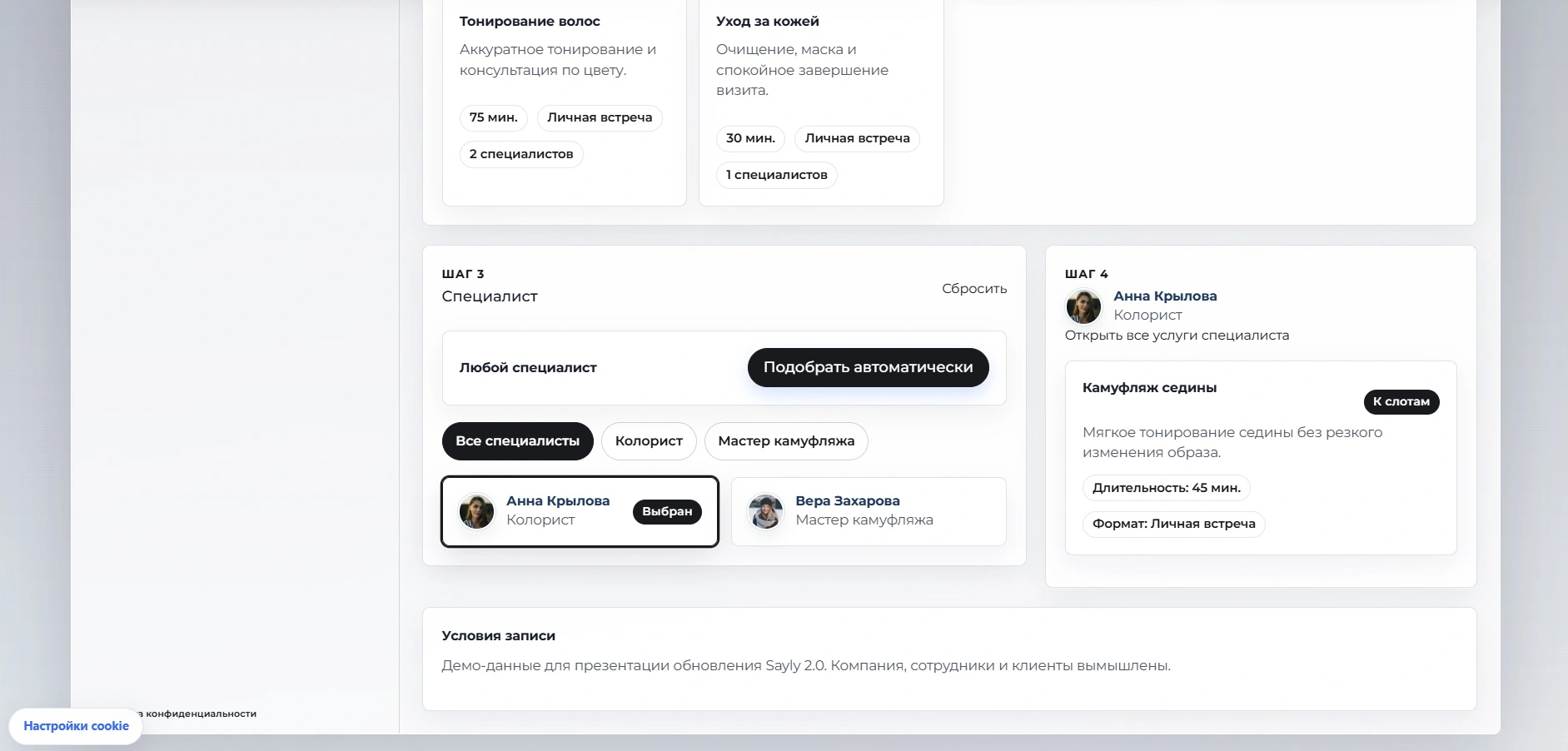Go to slots via К слотам button
The height and width of the screenshot is (751, 1568).
1401,401
